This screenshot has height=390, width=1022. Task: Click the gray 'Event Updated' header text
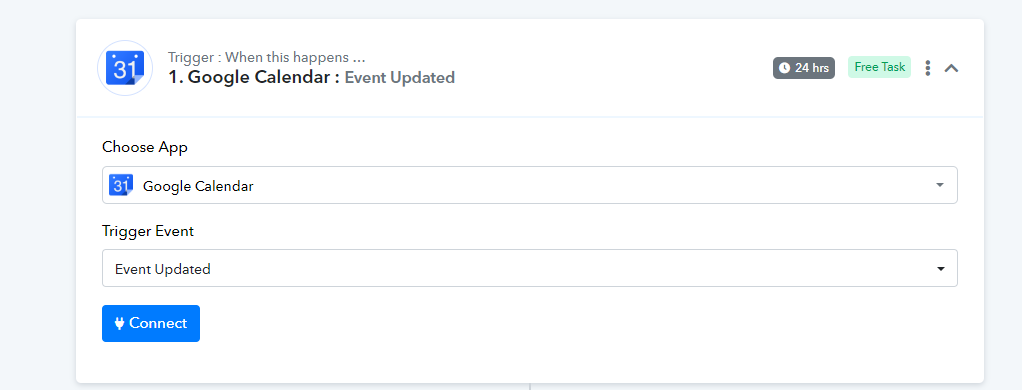400,78
